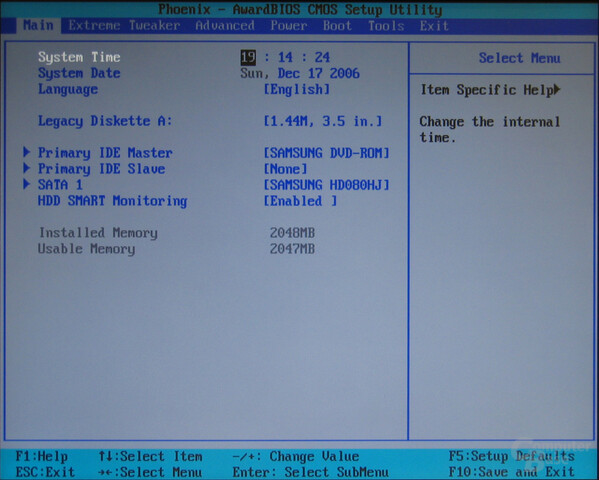Select the Primary IDE Master entry
599x480 pixels.
[105, 153]
